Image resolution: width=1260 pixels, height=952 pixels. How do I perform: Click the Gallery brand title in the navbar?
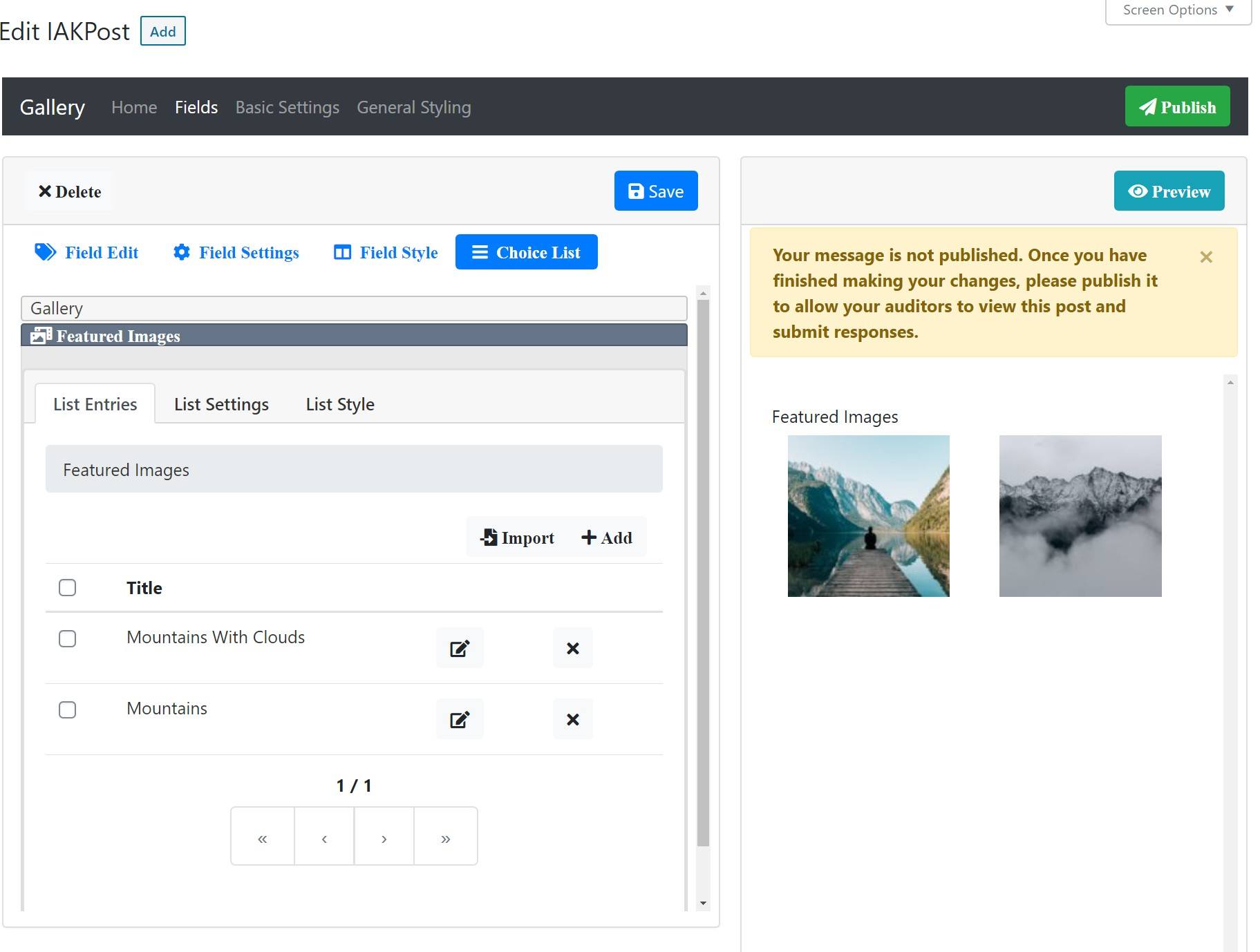53,107
